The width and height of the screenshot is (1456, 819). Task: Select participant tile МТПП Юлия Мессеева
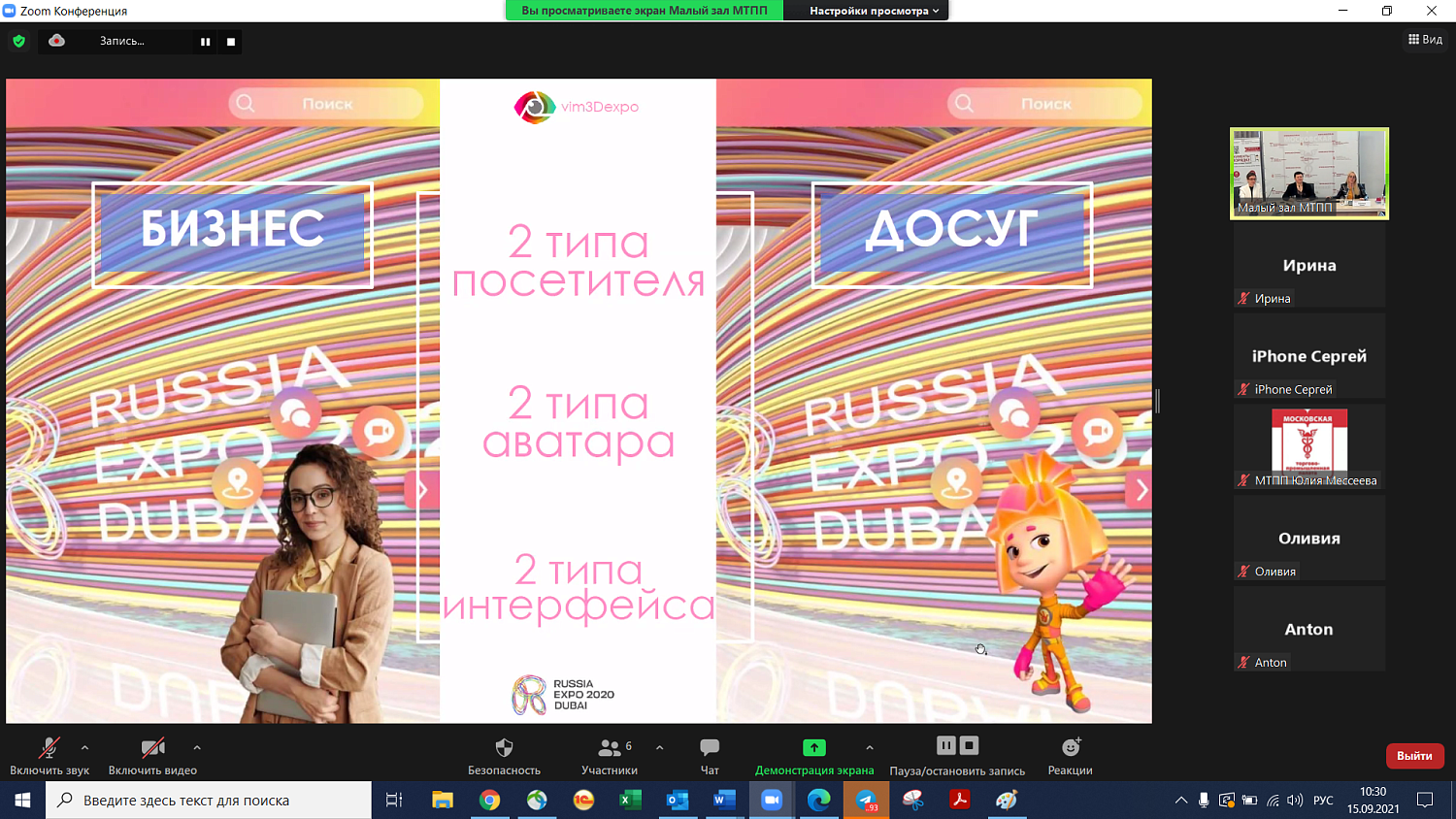coord(1309,447)
